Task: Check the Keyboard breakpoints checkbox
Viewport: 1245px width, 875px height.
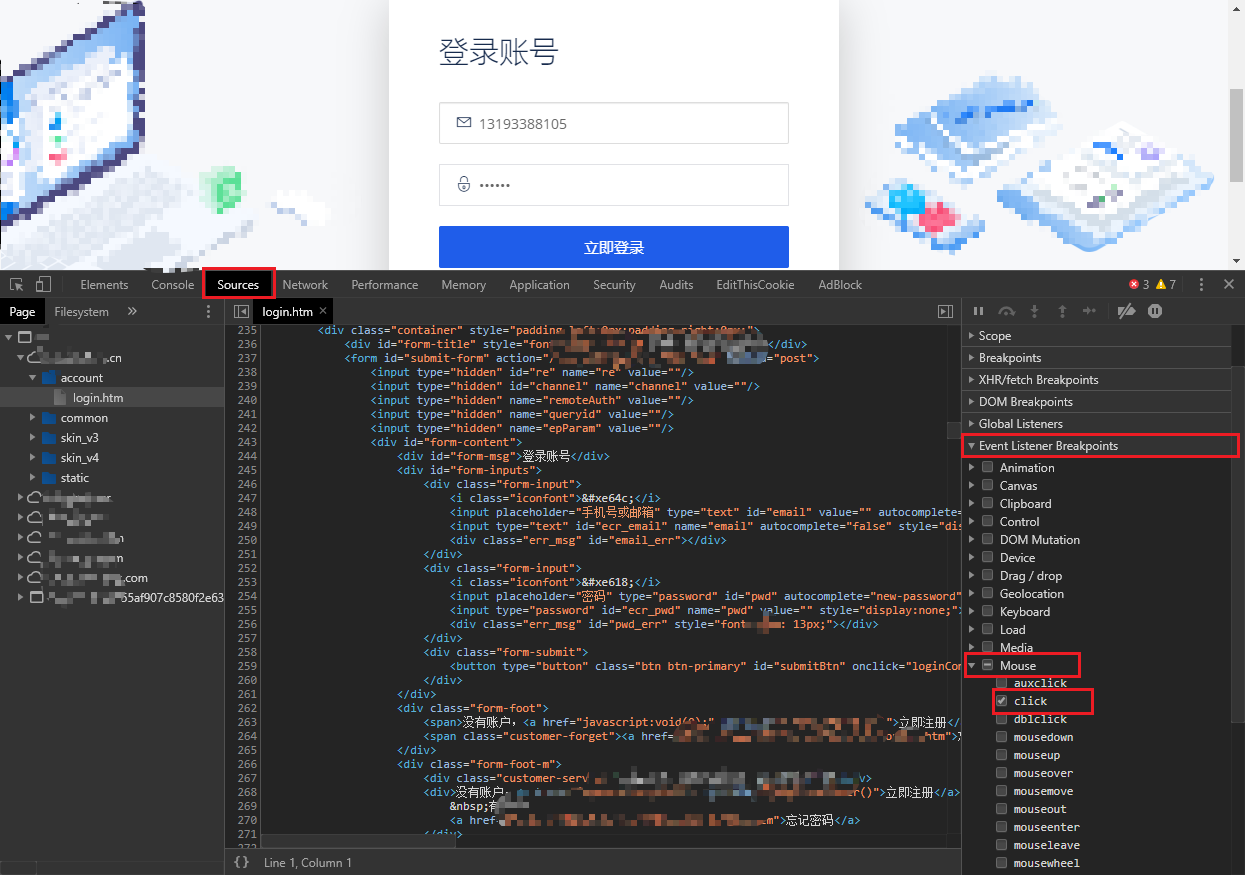Action: pos(988,611)
